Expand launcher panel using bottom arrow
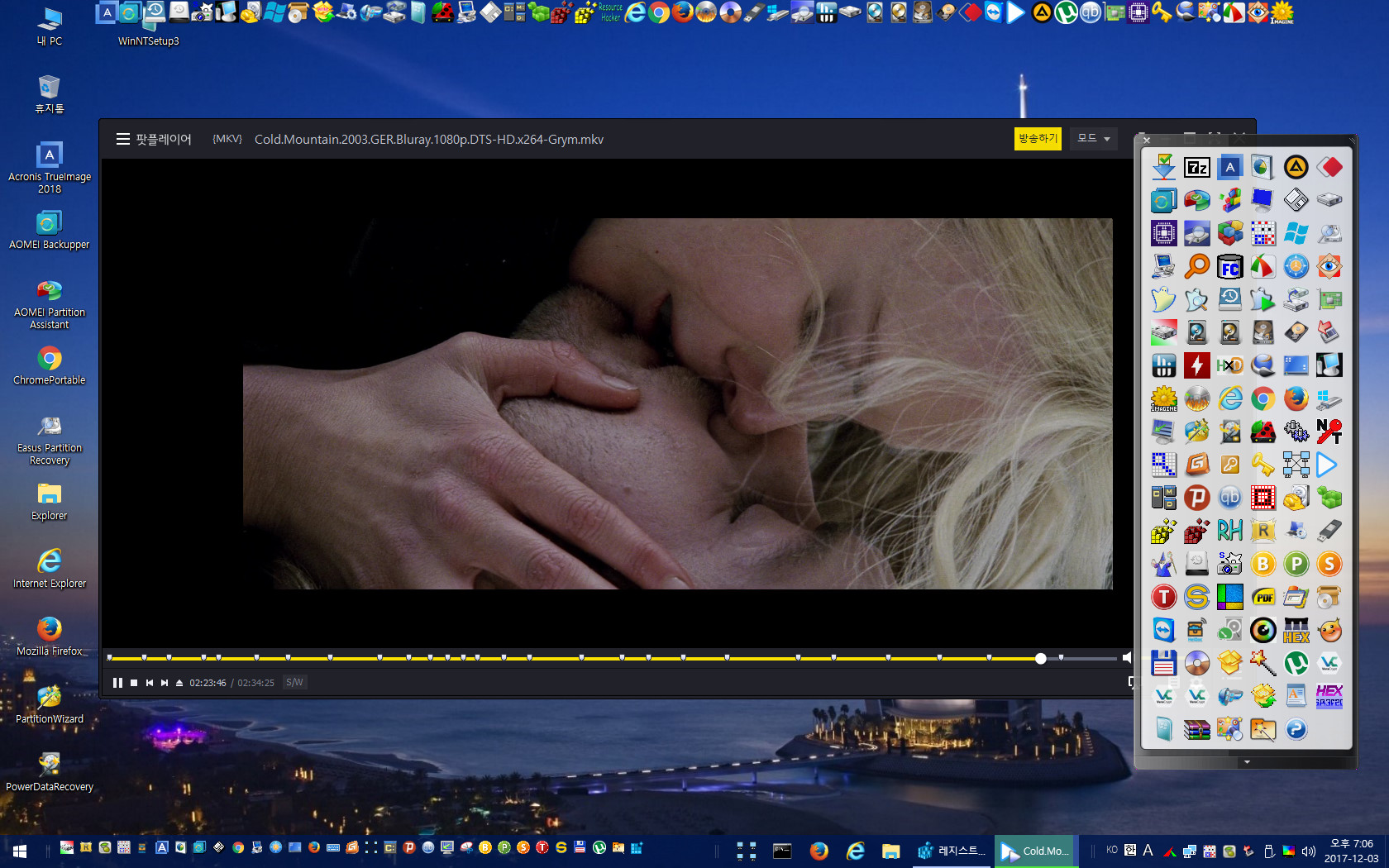Image resolution: width=1389 pixels, height=868 pixels. pos(1247,762)
